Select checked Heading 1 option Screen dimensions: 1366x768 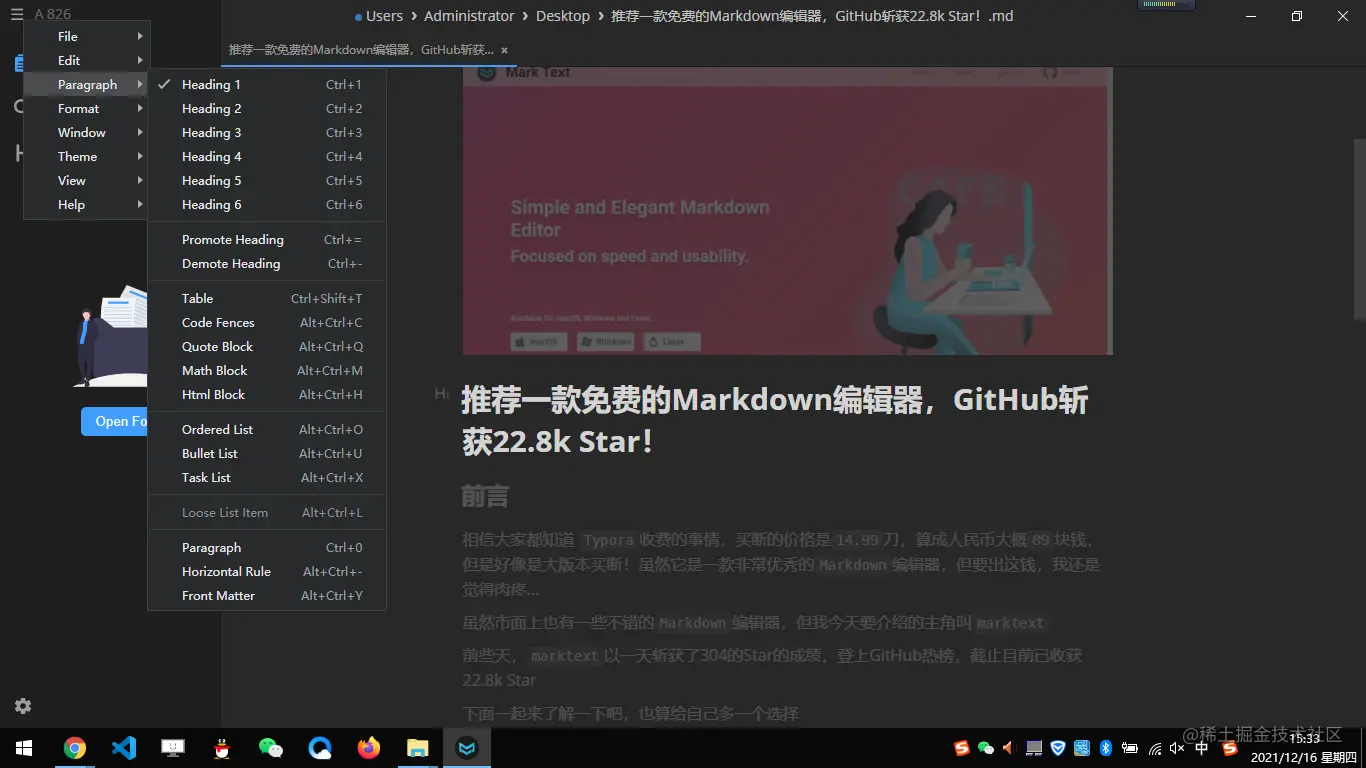point(267,85)
